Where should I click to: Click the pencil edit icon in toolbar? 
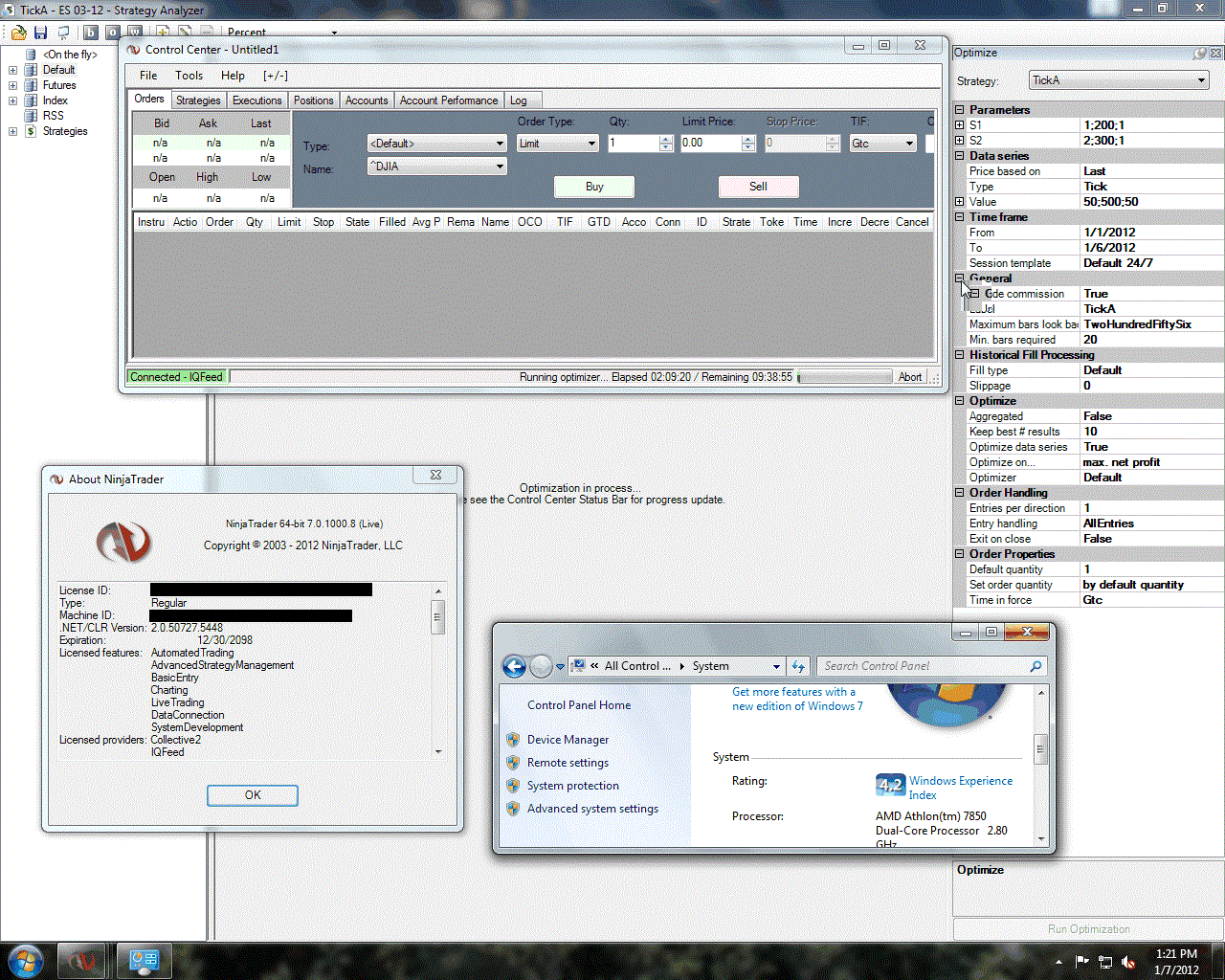tap(185, 33)
